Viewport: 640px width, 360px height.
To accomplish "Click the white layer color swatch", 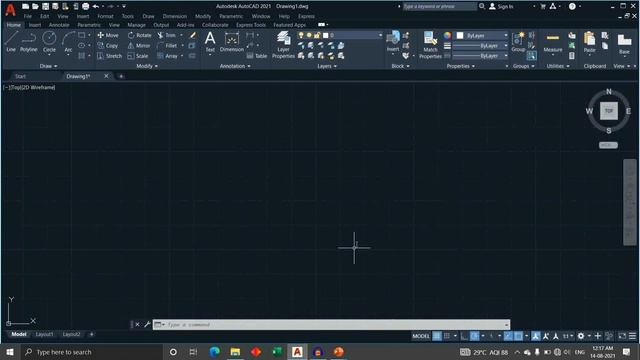I will (x=325, y=35).
